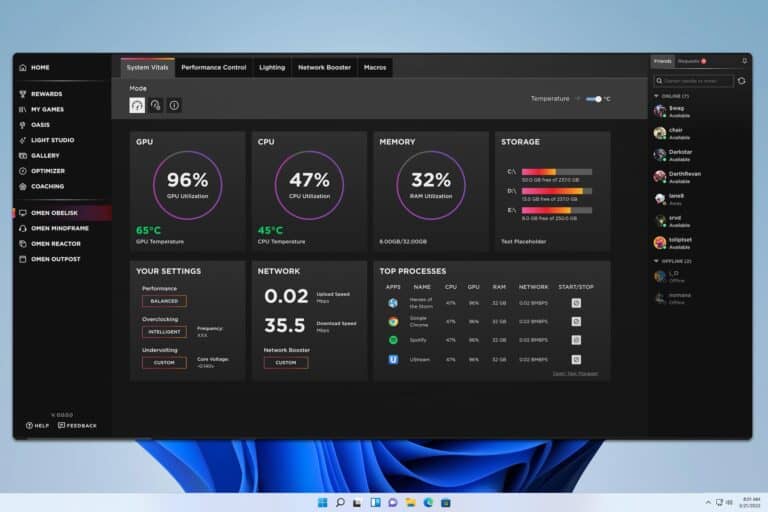Collapse the Online friends group

tap(656, 96)
